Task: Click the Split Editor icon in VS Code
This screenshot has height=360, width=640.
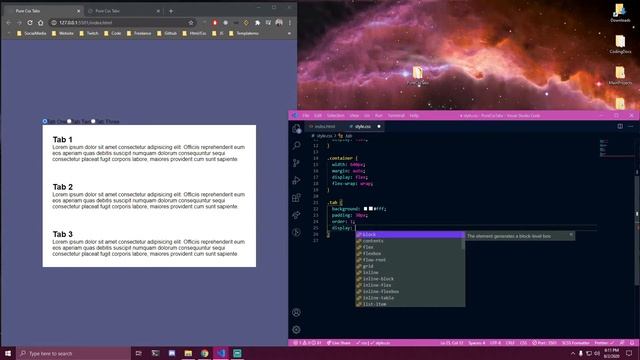Action: coord(620,127)
